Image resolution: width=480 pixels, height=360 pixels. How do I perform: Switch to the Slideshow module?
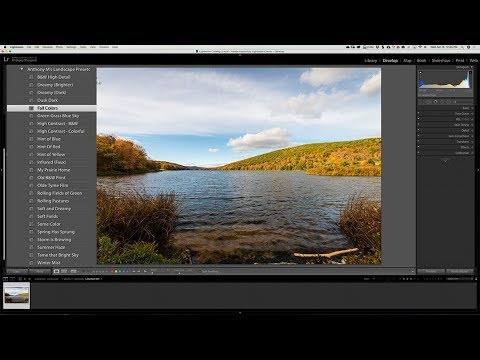tap(441, 60)
